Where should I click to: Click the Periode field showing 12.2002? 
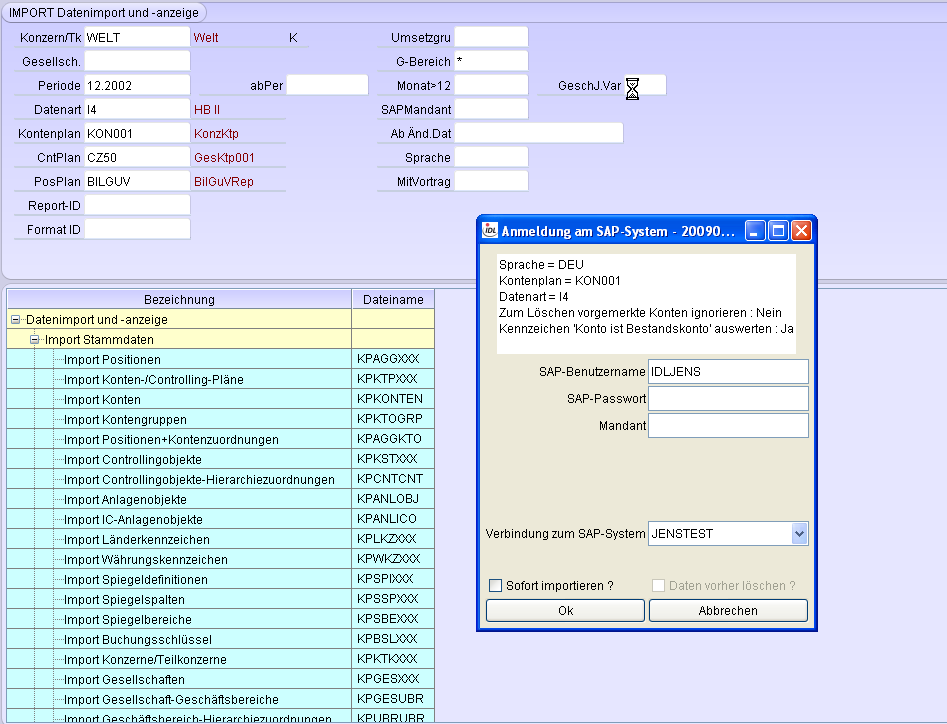[x=137, y=85]
